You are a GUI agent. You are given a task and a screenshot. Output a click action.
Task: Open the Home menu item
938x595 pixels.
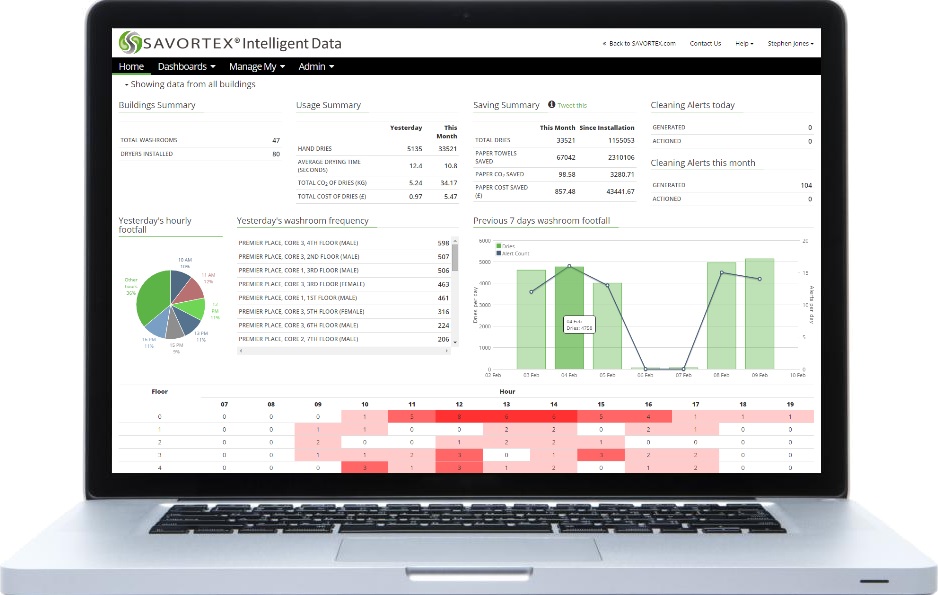click(x=131, y=66)
